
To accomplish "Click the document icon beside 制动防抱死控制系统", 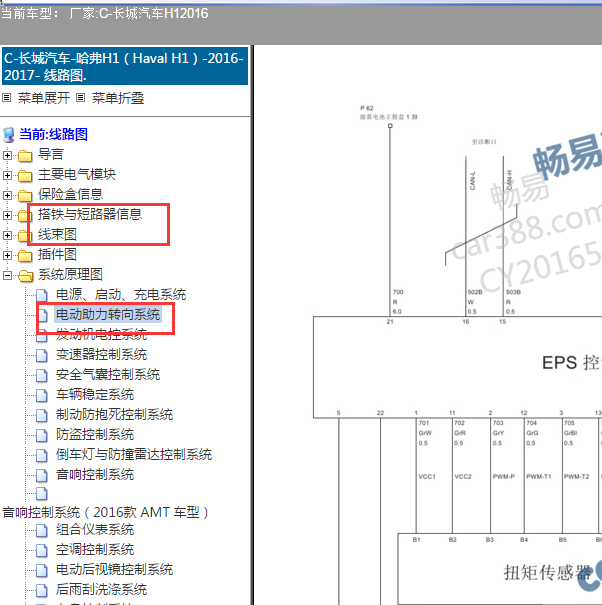I will pyautogui.click(x=42, y=416).
